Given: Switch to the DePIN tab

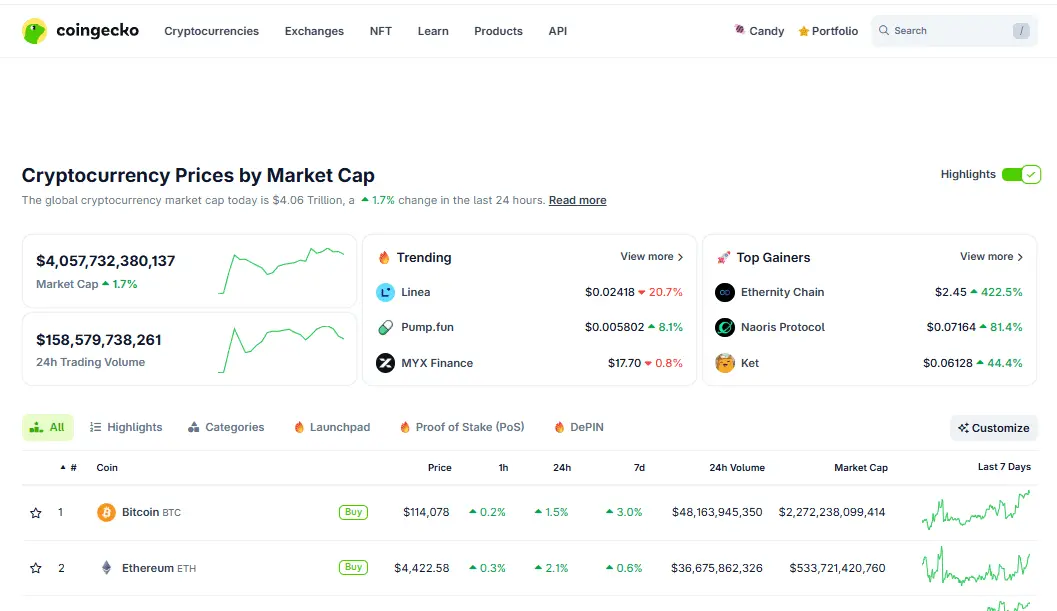Looking at the screenshot, I should tap(579, 427).
